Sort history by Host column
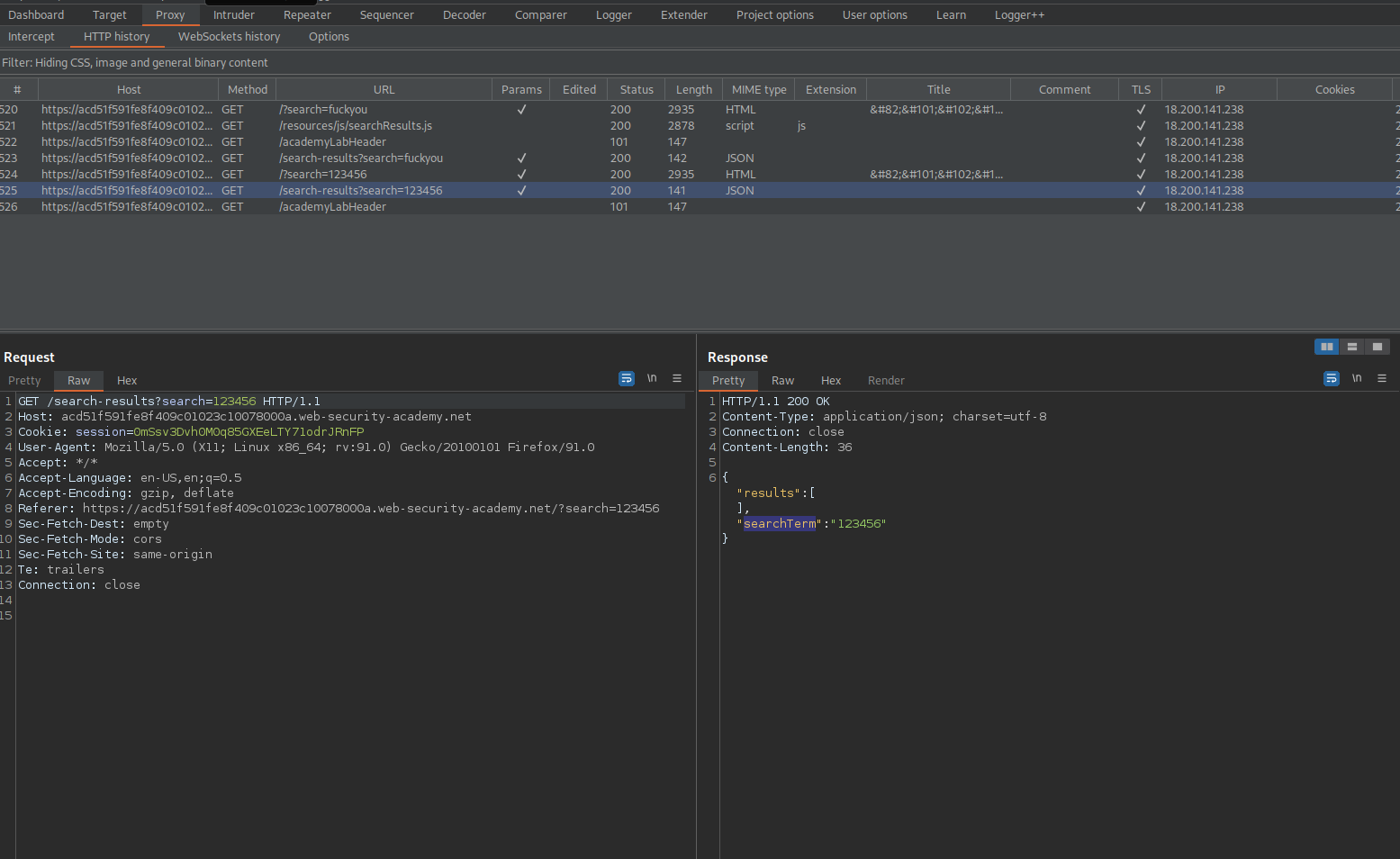 (129, 90)
